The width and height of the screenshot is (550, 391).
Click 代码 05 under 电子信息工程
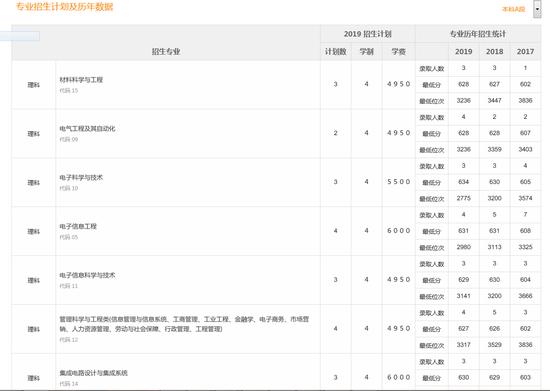(x=69, y=237)
